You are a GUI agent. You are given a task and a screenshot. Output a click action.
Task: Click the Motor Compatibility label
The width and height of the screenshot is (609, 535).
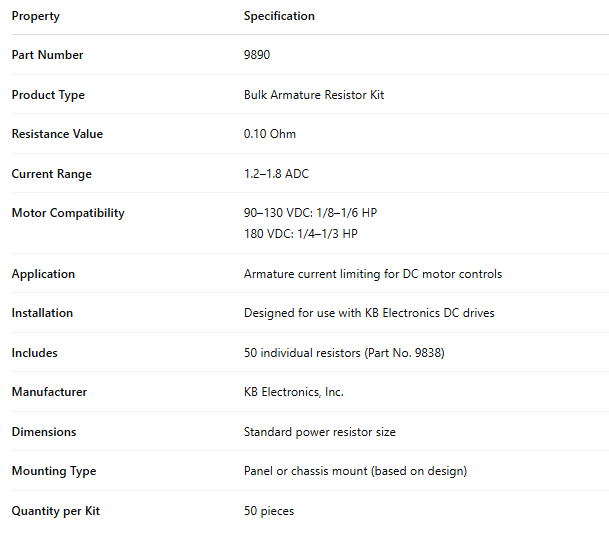(68, 213)
